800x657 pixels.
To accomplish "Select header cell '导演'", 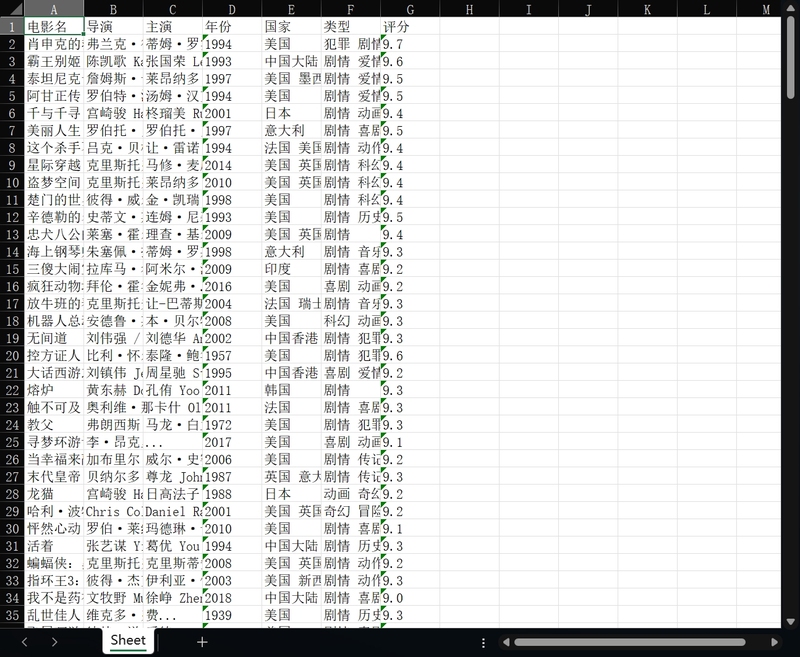I will (113, 27).
